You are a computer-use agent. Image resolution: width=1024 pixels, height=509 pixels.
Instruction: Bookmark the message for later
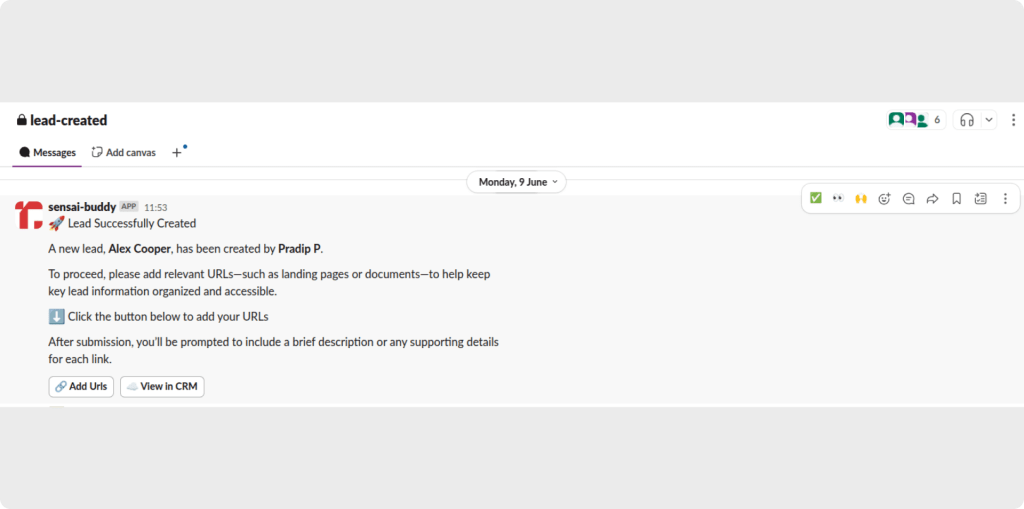point(956,198)
